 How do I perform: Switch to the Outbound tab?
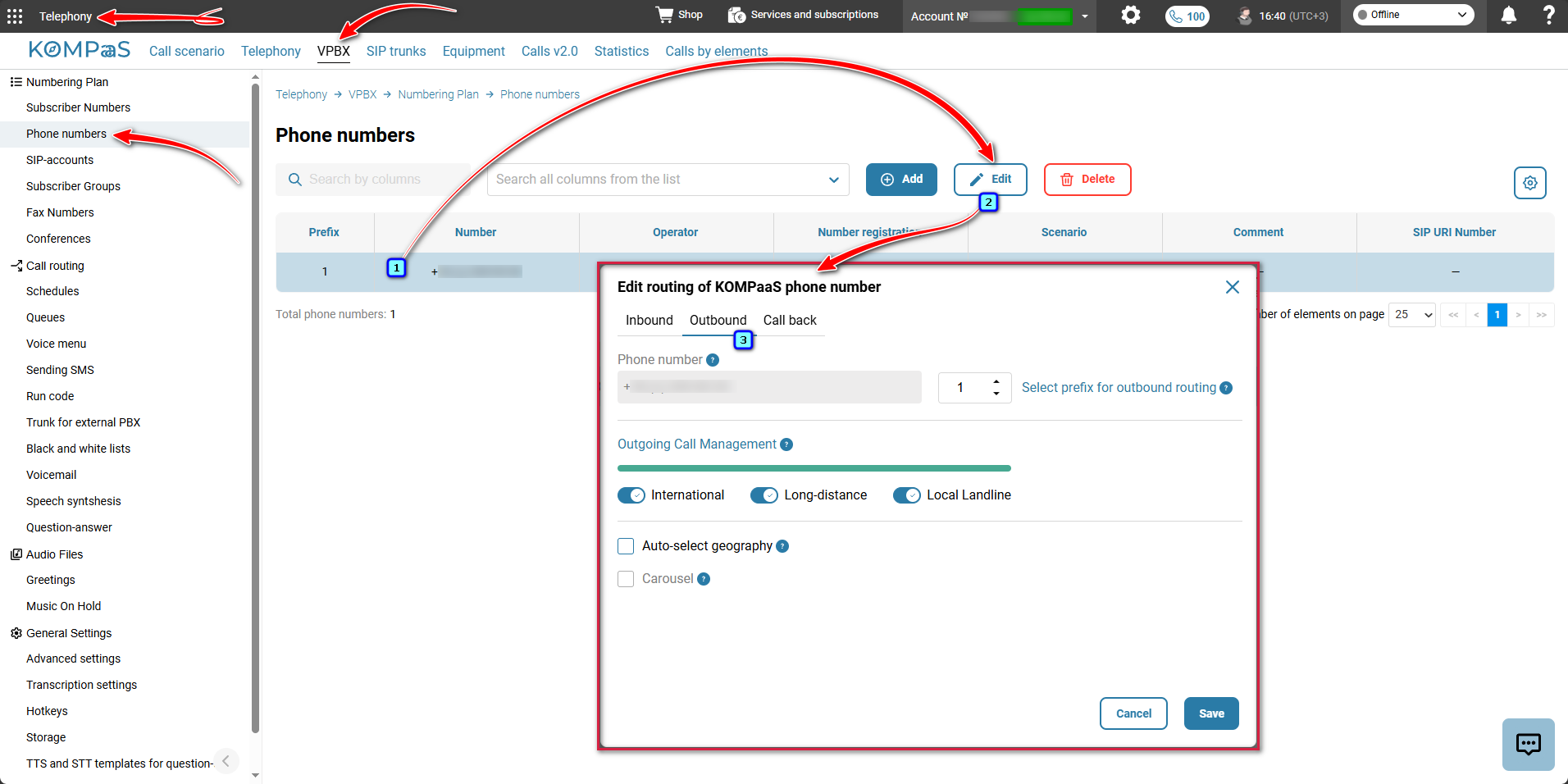click(718, 321)
